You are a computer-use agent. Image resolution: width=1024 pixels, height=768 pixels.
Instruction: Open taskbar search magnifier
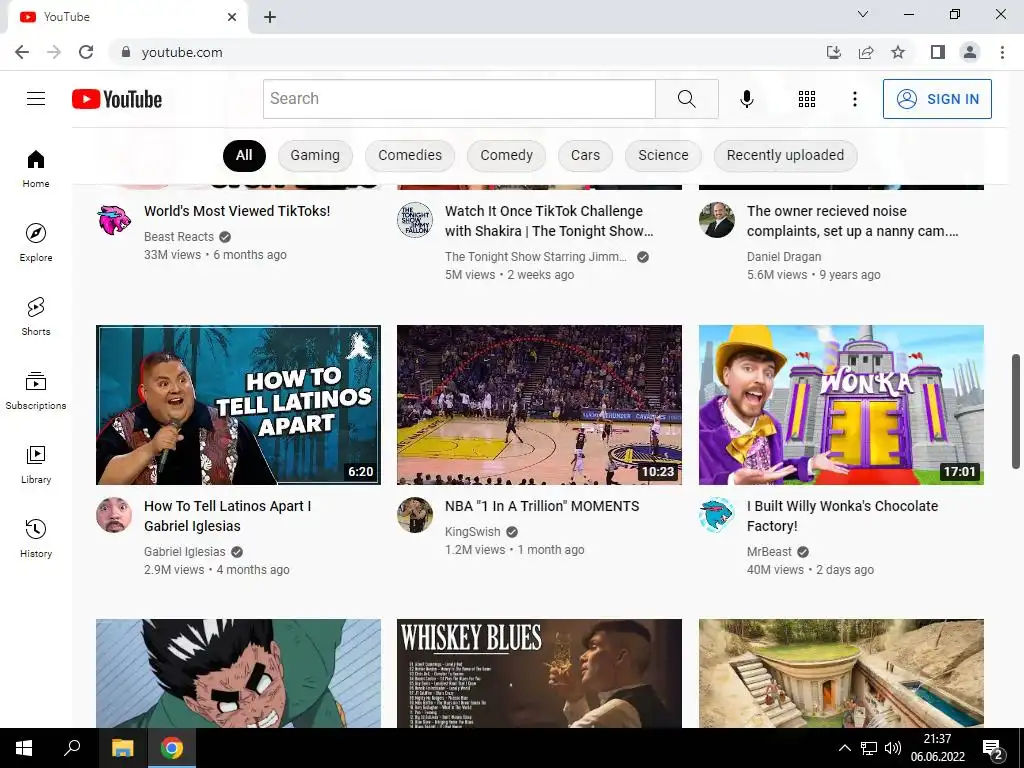click(x=72, y=748)
